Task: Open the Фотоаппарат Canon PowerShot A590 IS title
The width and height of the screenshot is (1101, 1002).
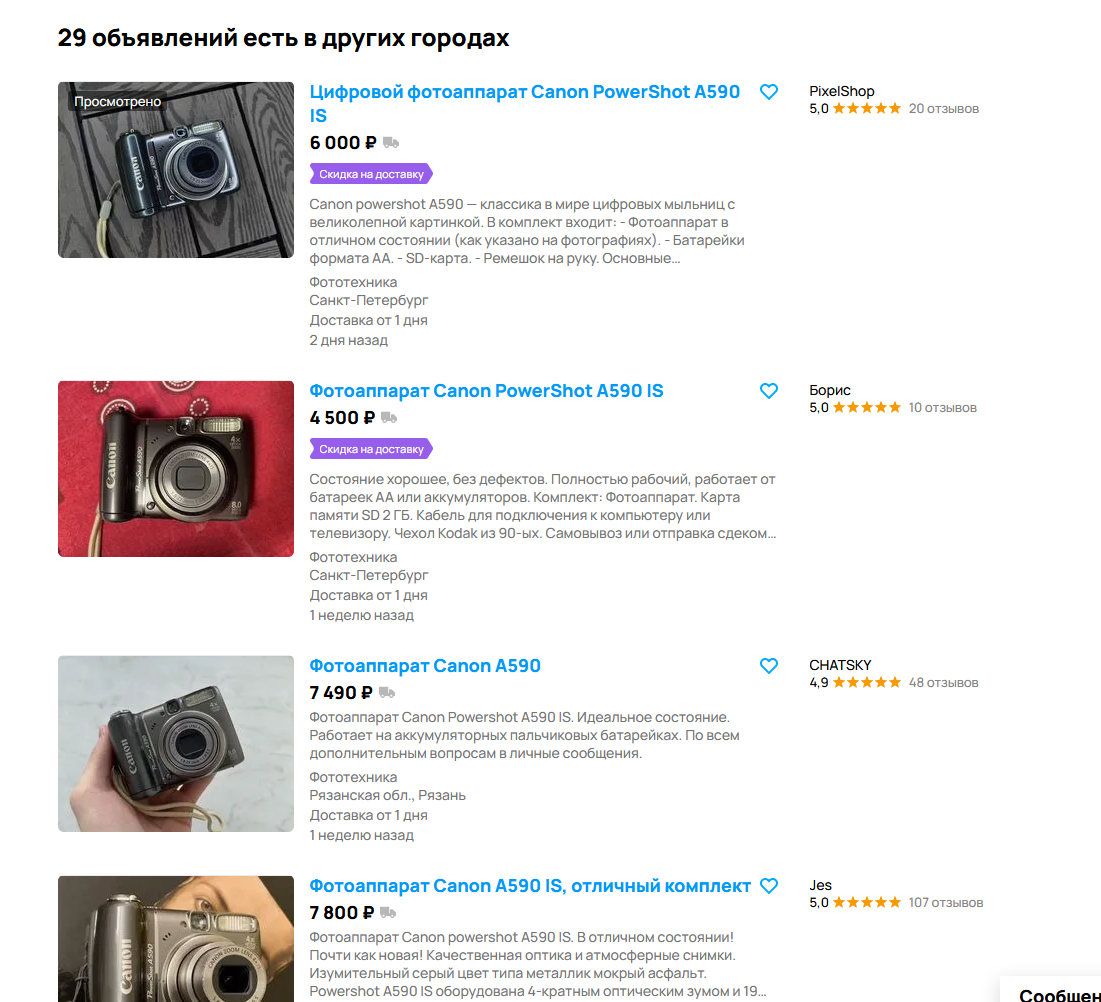Action: (x=486, y=391)
